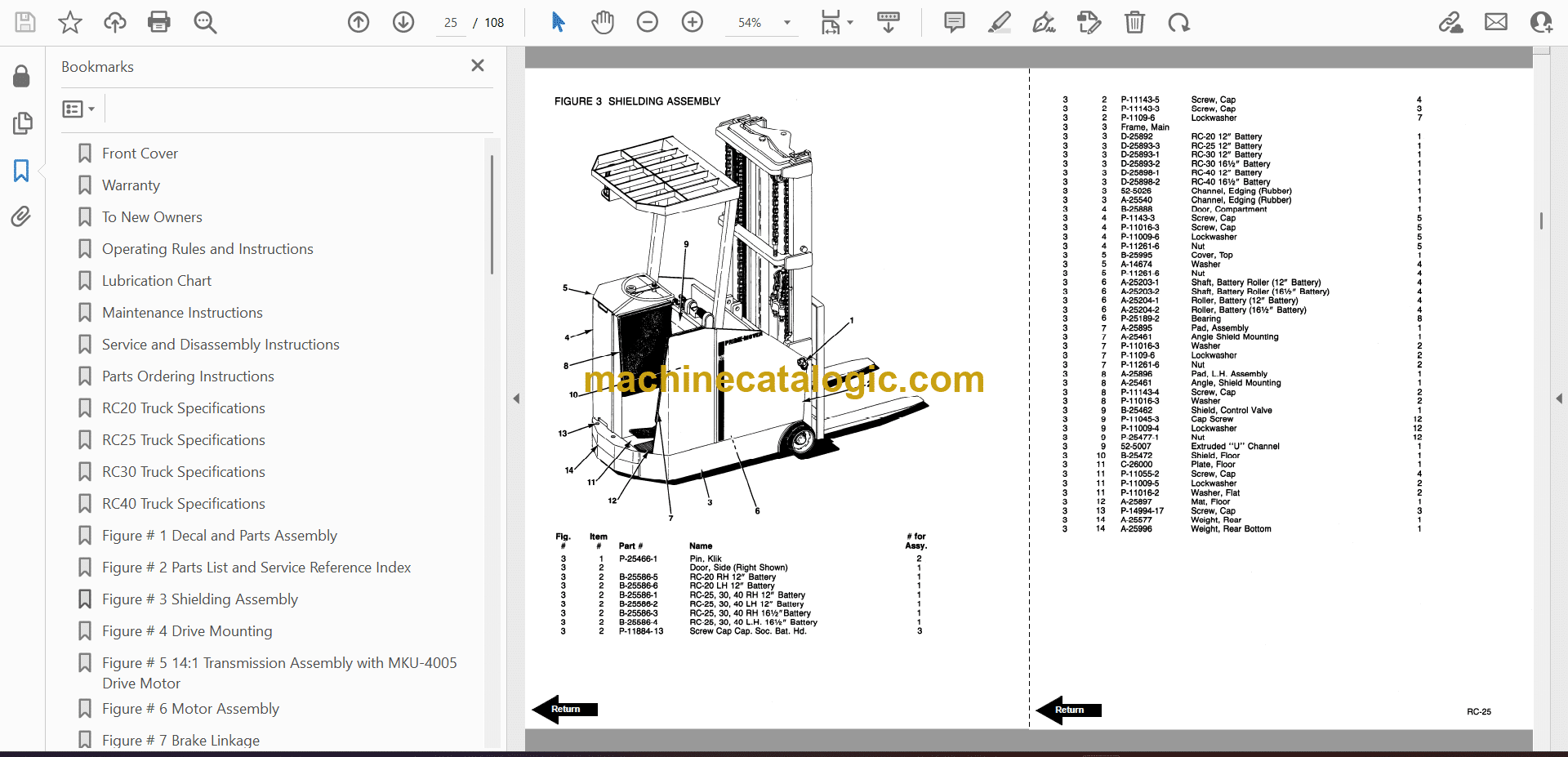Select RC40 Truck Specifications bookmark
Image resolution: width=1568 pixels, height=757 pixels.
(x=183, y=504)
